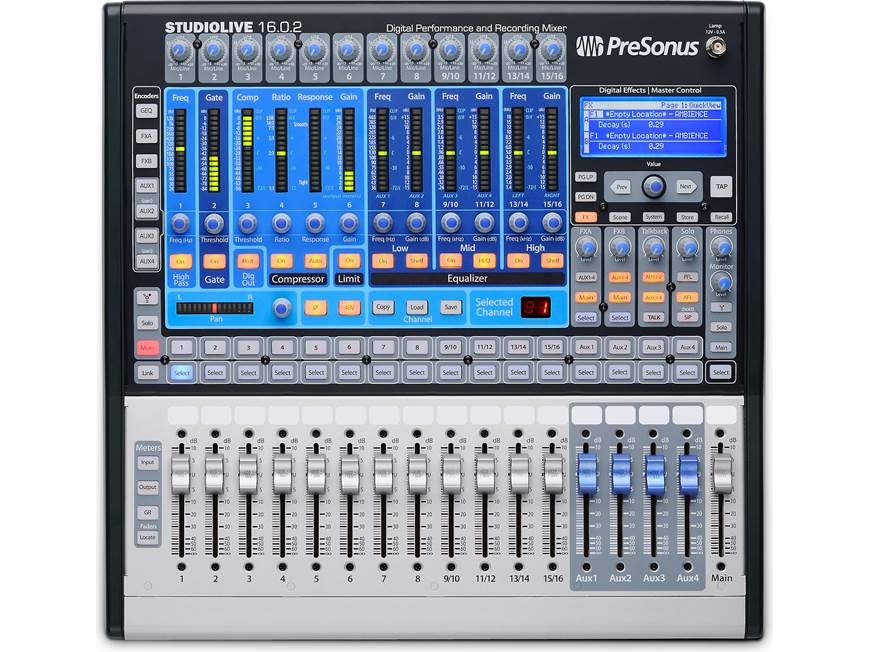Click the FXB level knob
869x652 pixels.
pyautogui.click(x=620, y=247)
